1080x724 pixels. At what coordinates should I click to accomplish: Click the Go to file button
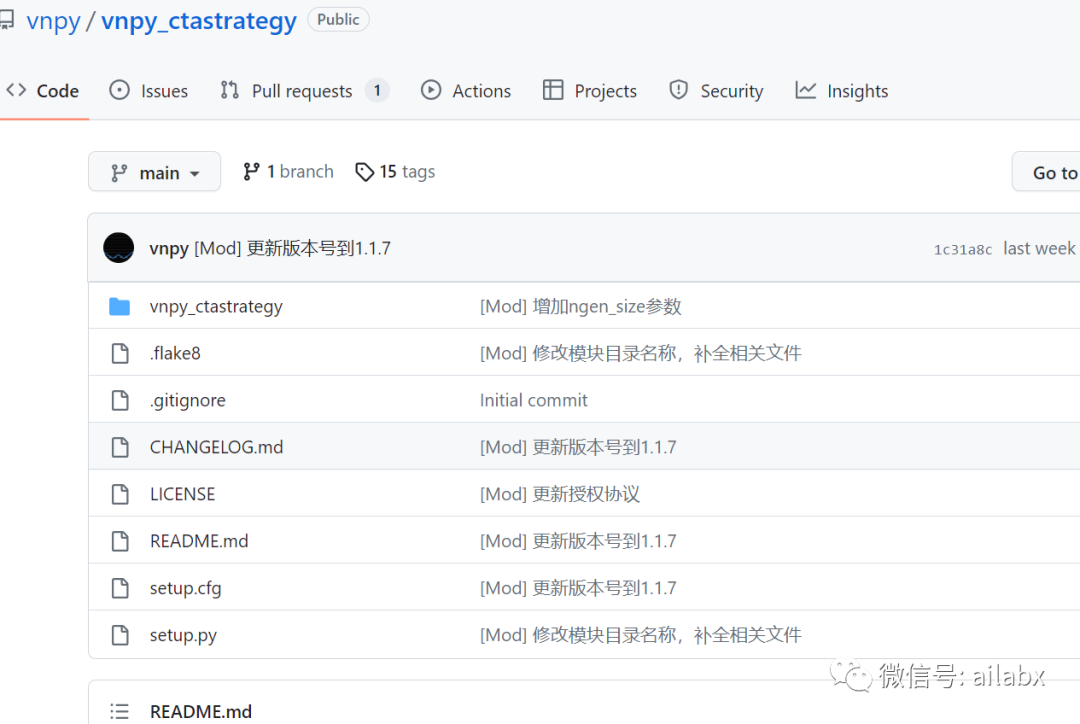pyautogui.click(x=1046, y=172)
